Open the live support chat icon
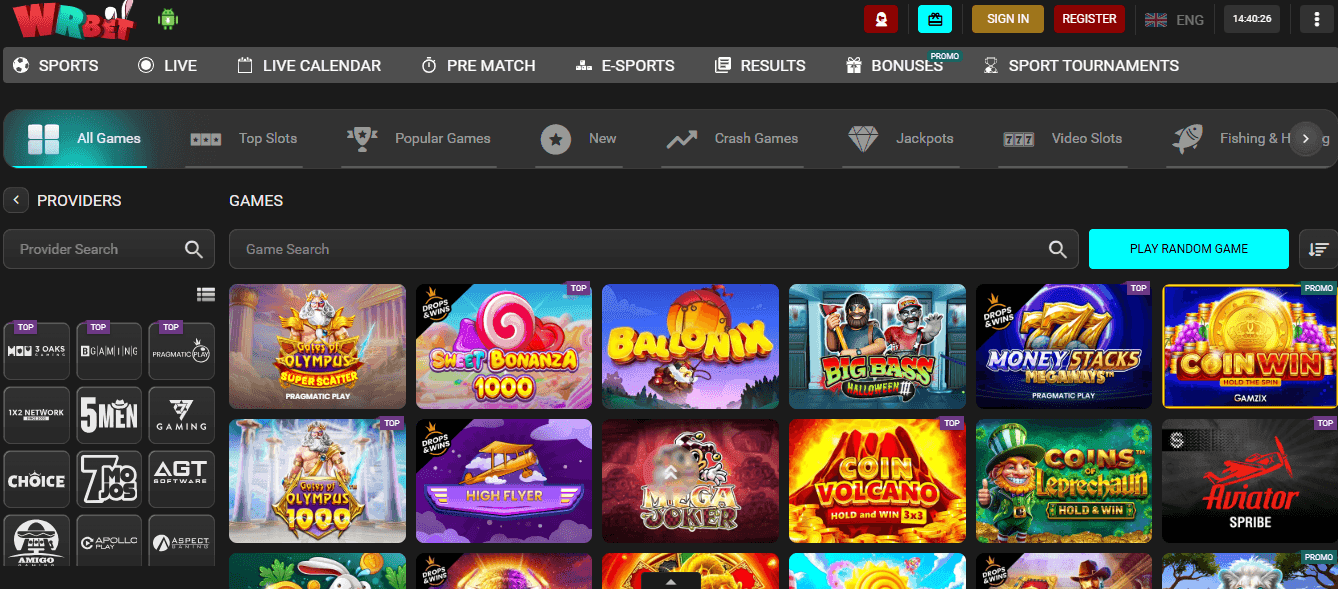The image size is (1338, 589). coord(881,19)
